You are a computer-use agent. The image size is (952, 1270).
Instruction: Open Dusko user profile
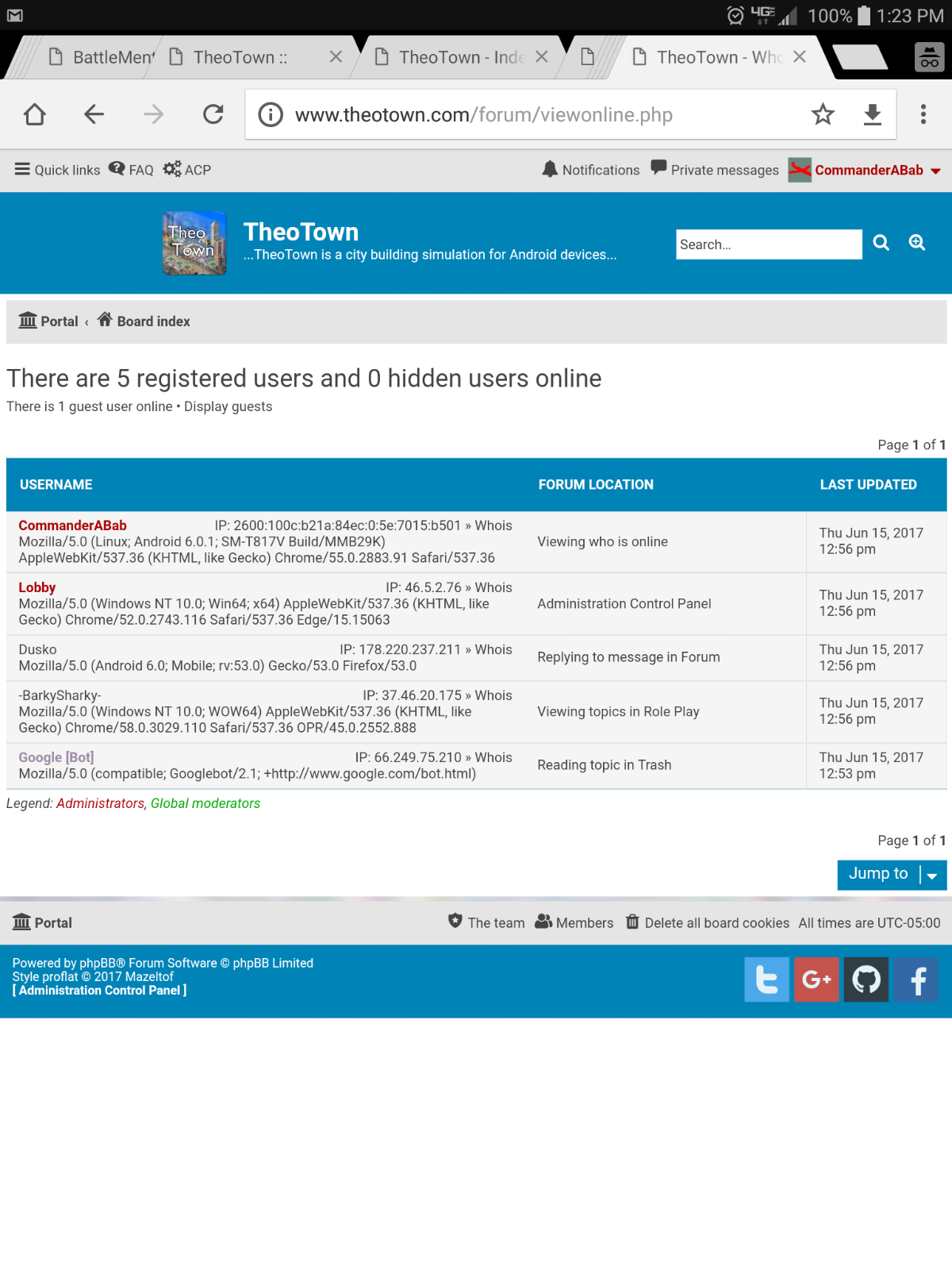[38, 649]
